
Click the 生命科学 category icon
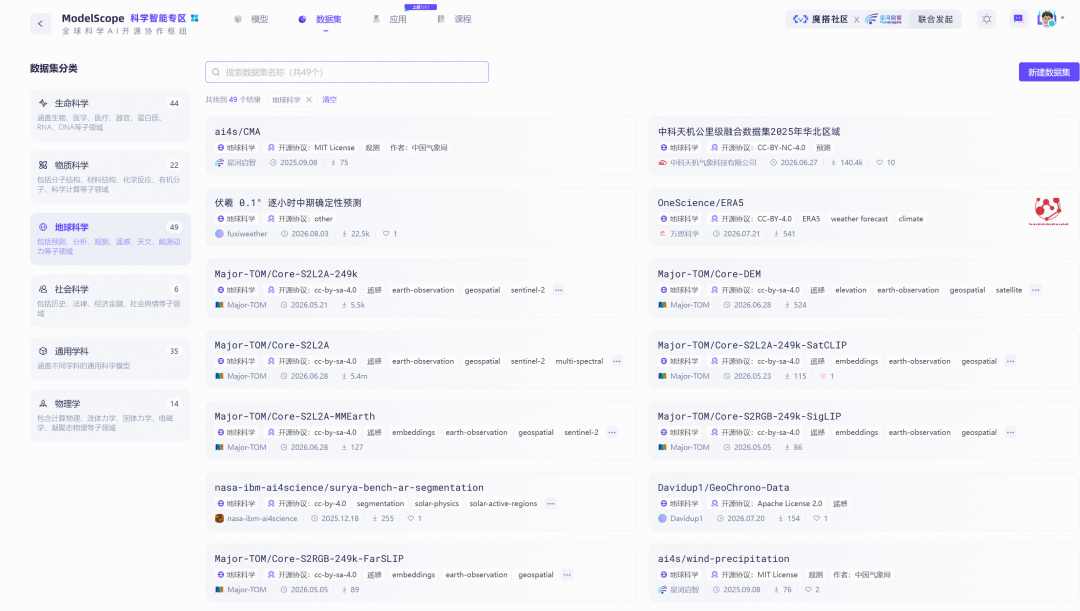click(x=43, y=103)
